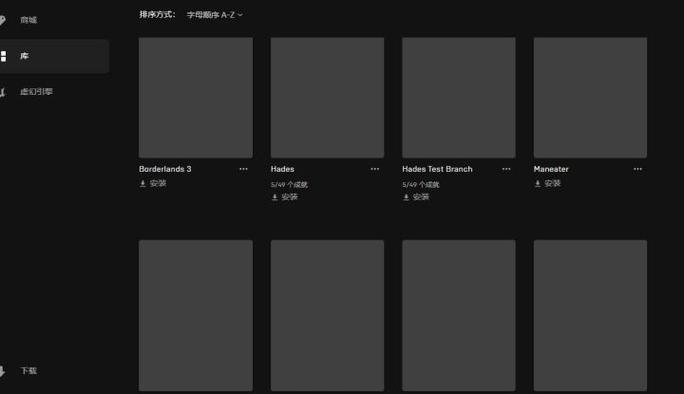
Task: Open the 商城 store sidebar item
Action: tap(28, 20)
